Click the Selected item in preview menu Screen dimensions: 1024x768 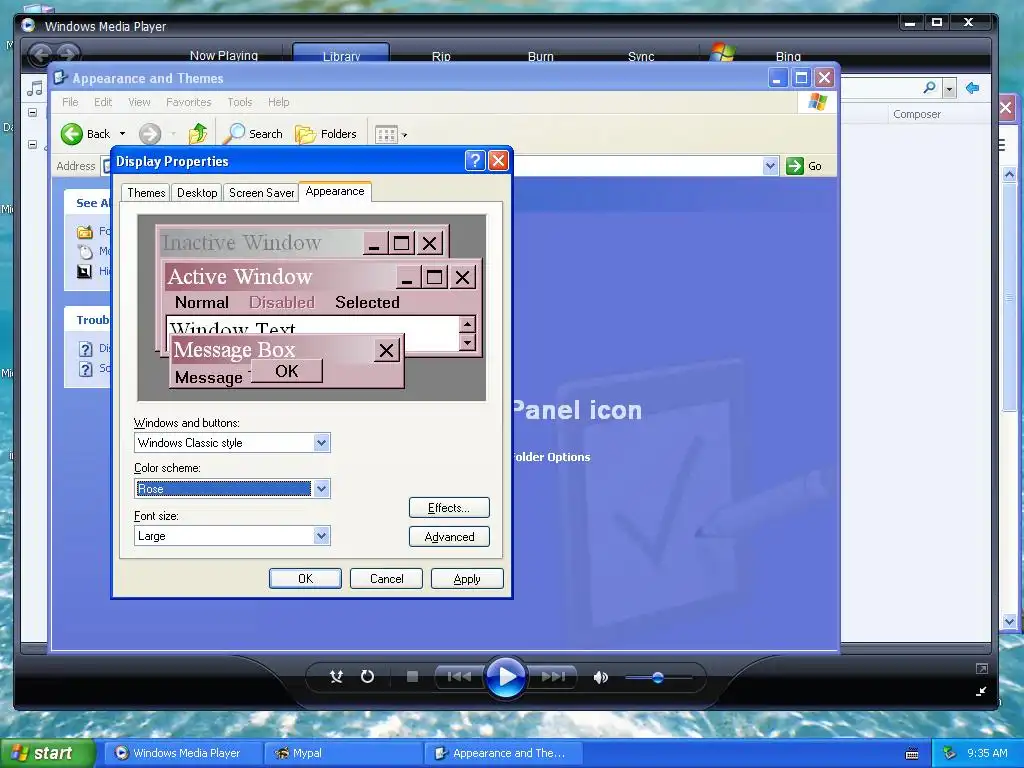(367, 302)
